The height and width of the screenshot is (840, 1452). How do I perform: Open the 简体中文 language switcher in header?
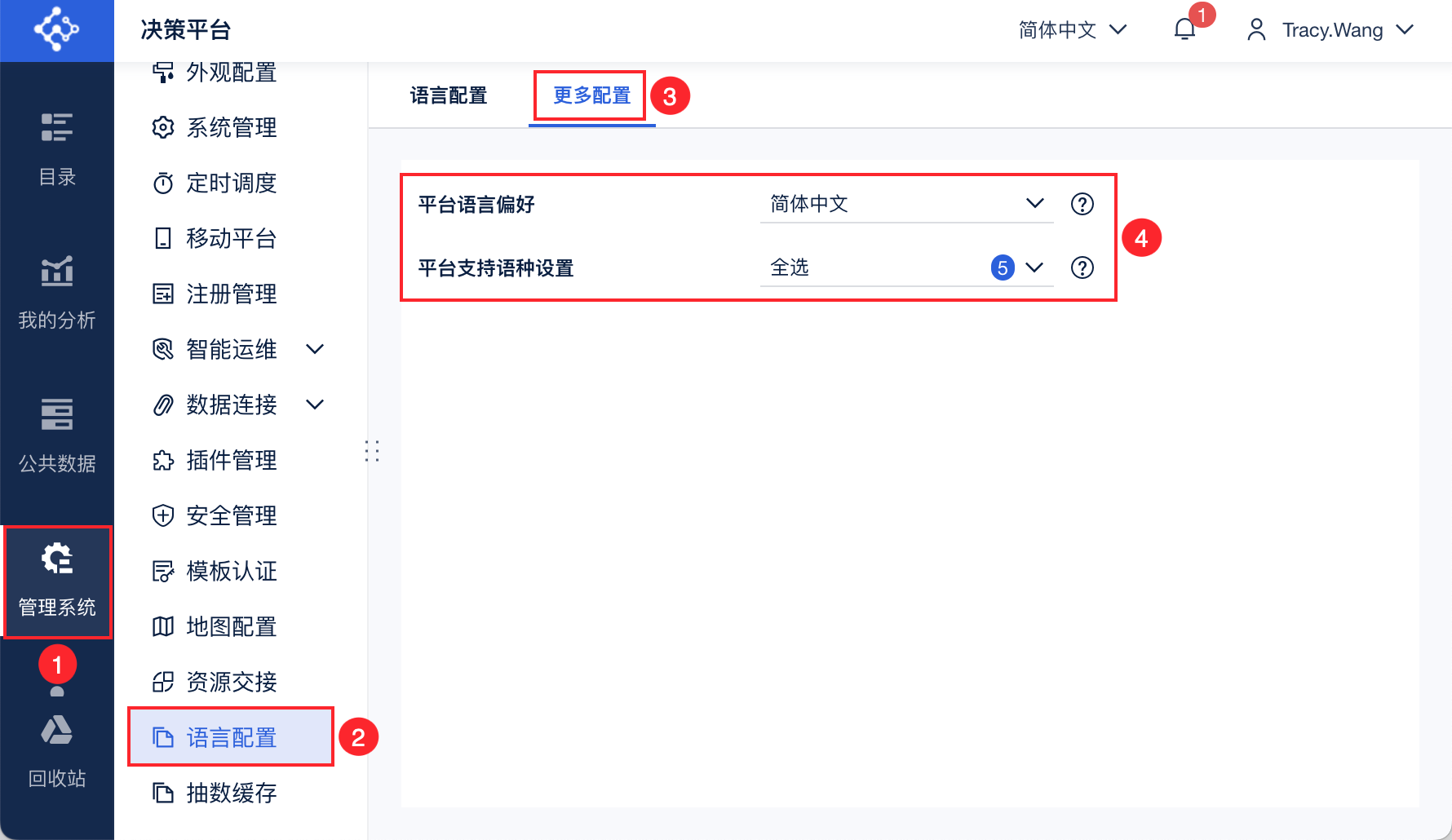click(1072, 30)
